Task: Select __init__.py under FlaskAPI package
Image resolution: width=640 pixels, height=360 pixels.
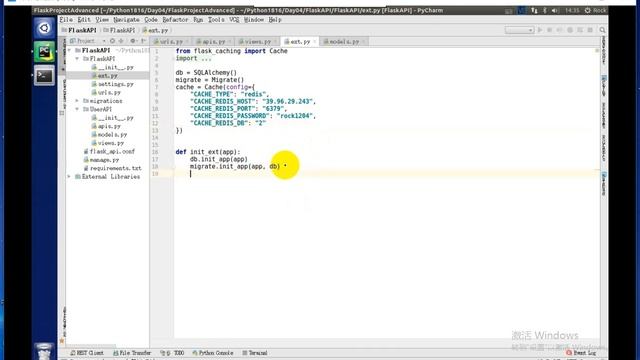Action: (113, 67)
